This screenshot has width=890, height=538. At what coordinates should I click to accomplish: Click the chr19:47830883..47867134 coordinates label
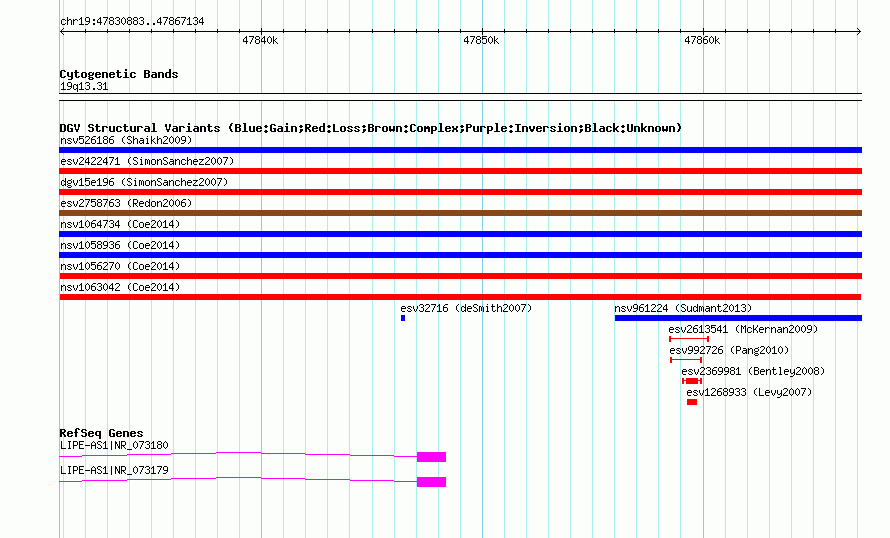pos(132,22)
